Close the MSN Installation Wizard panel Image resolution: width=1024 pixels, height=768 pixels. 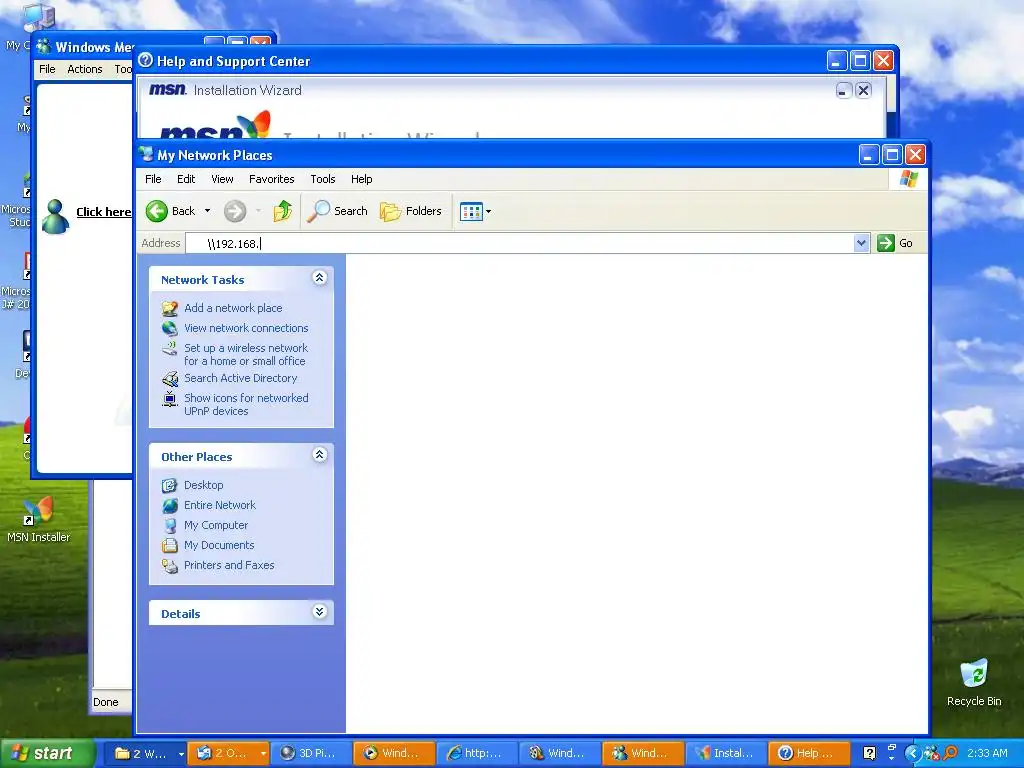[x=863, y=91]
